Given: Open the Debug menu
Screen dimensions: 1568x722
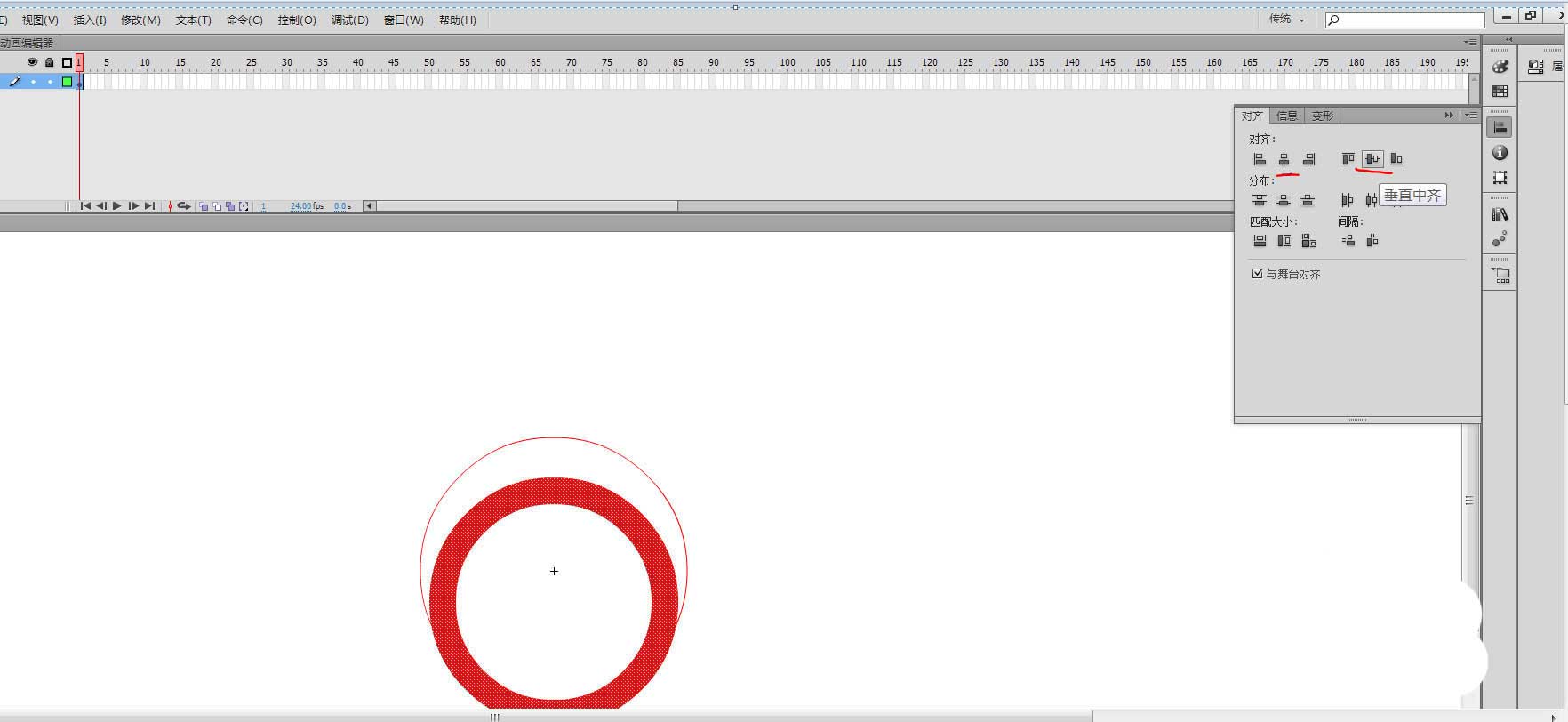Looking at the screenshot, I should click(x=350, y=20).
